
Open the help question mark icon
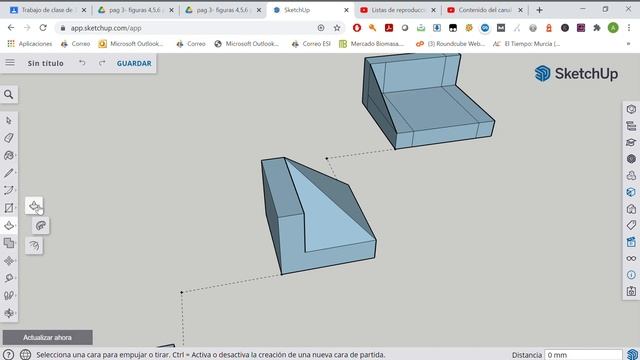[x=9, y=354]
